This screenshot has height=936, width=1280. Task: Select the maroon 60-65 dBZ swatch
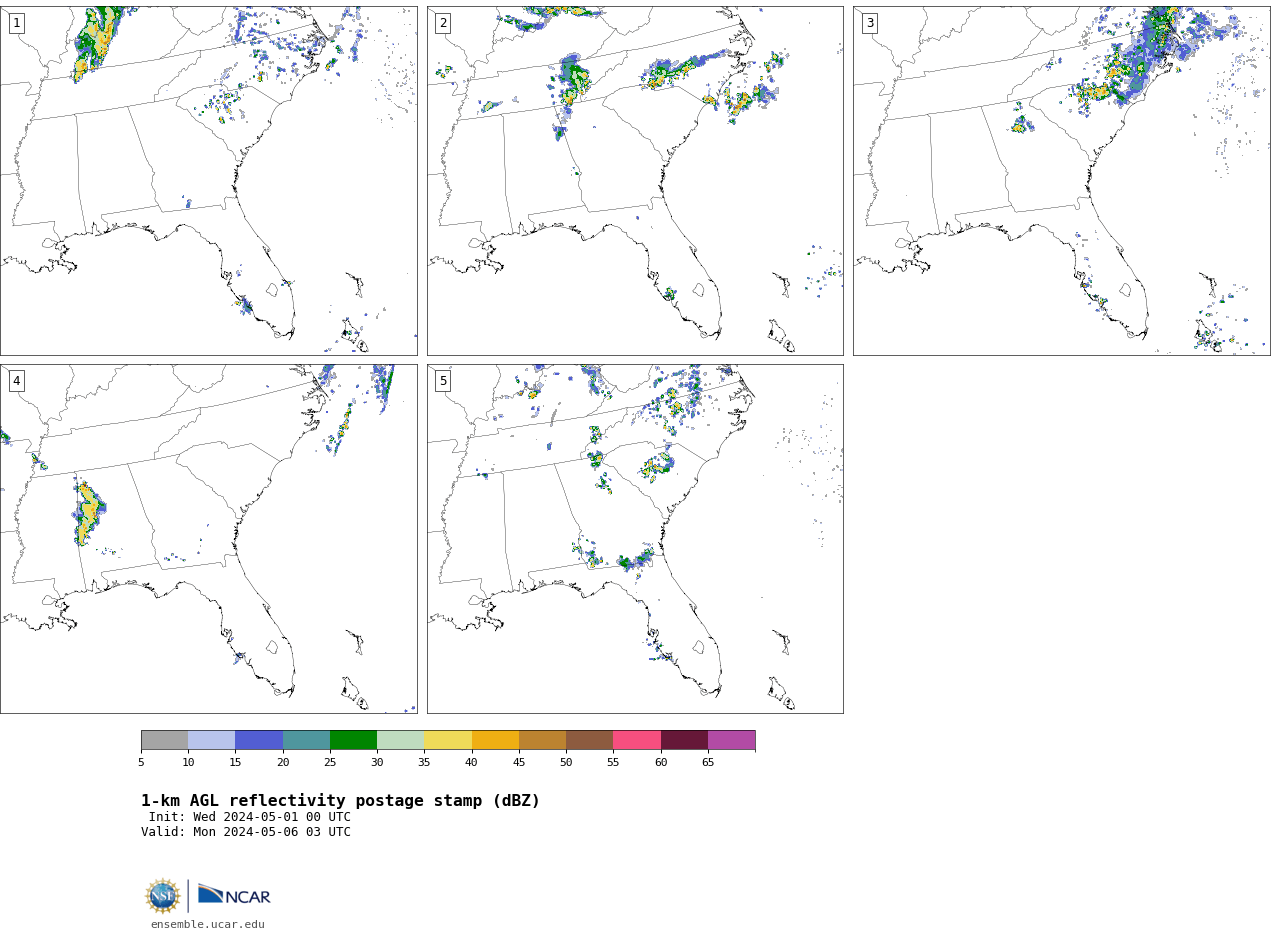(x=684, y=740)
